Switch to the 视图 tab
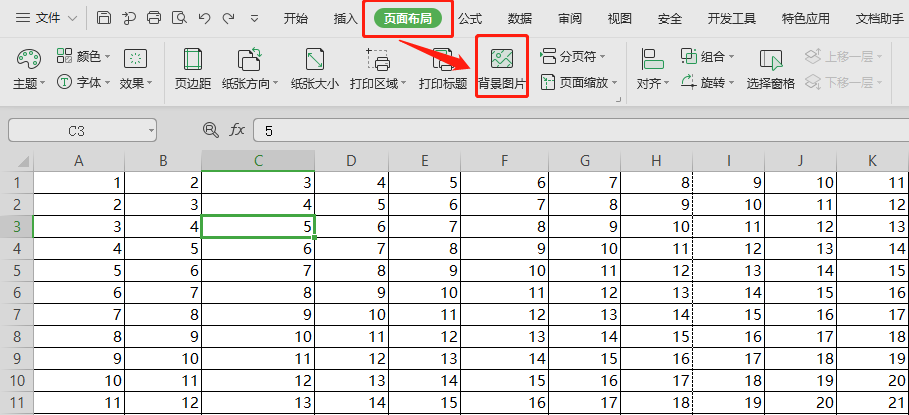Screen dimensions: 909x415 pos(619,19)
